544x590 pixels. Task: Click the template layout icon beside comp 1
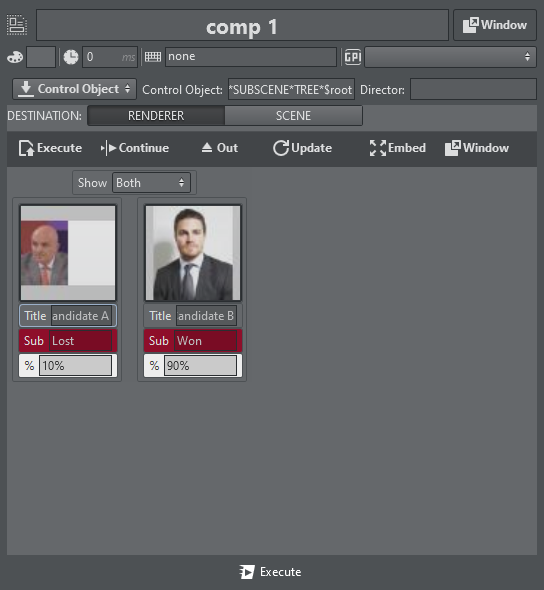pos(17,25)
